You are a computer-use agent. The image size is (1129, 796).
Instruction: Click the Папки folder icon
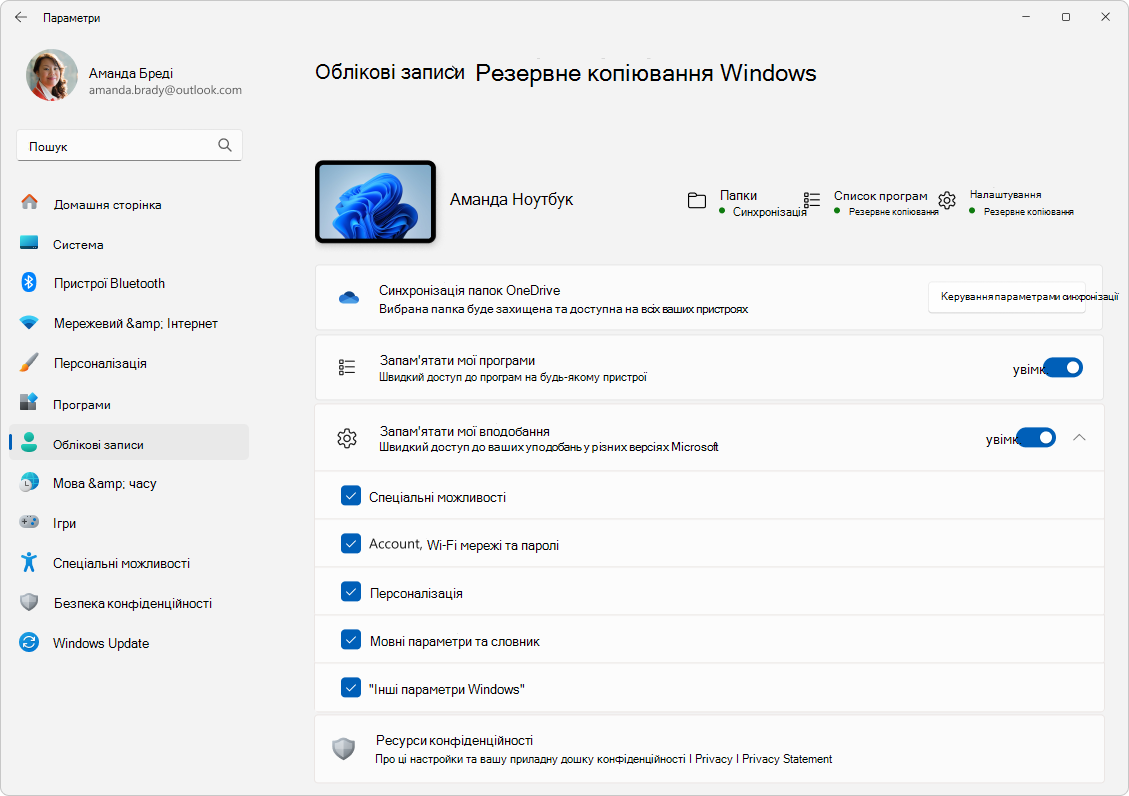(697, 201)
